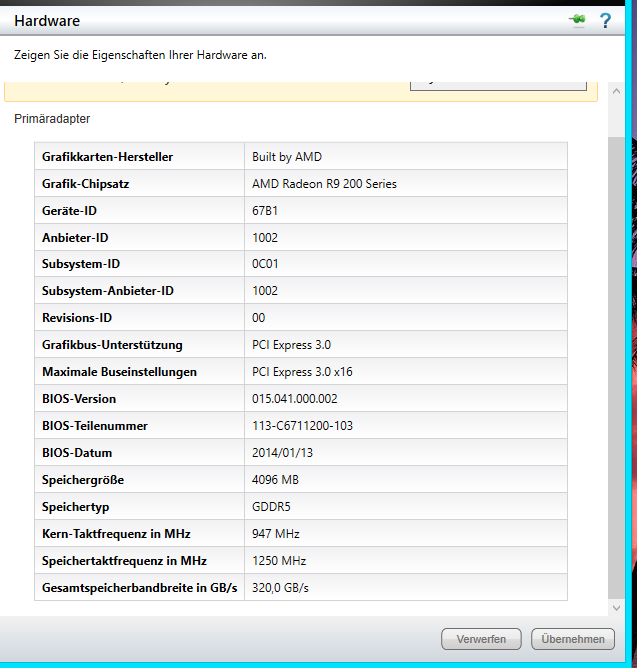Click the BIOS-Datum label

click(77, 453)
